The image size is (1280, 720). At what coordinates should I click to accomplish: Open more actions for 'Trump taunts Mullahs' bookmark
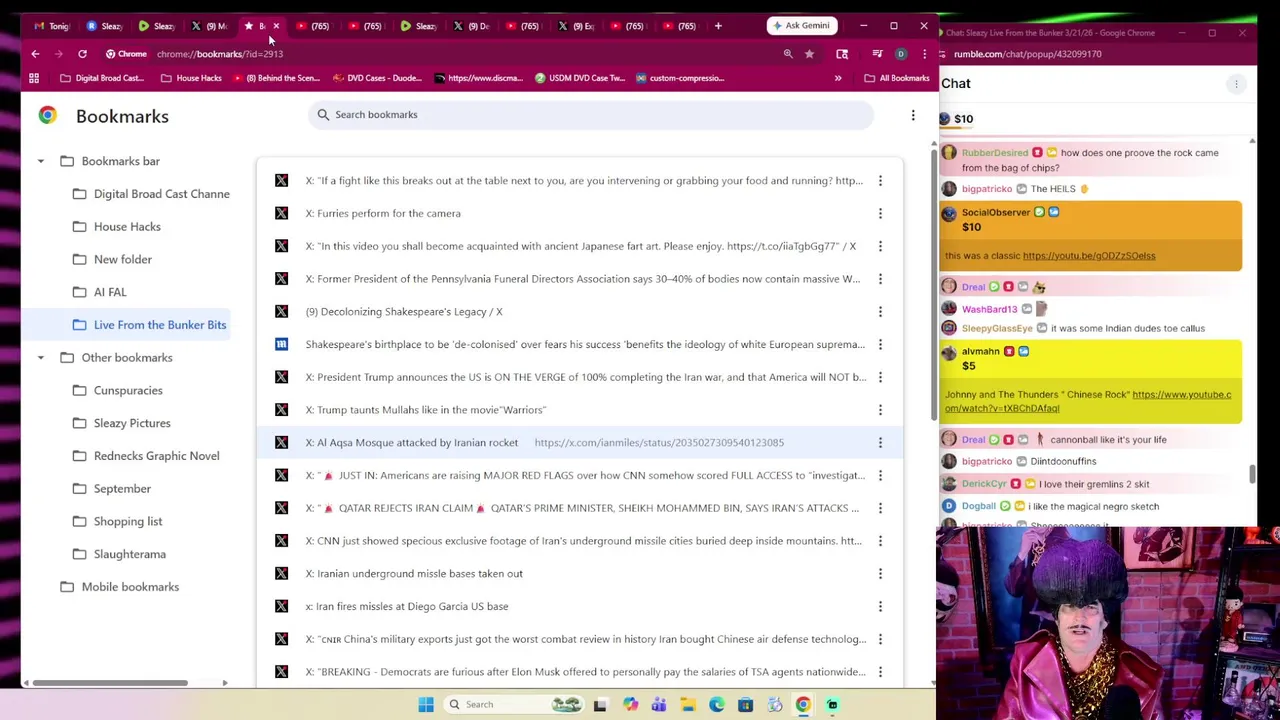click(880, 410)
